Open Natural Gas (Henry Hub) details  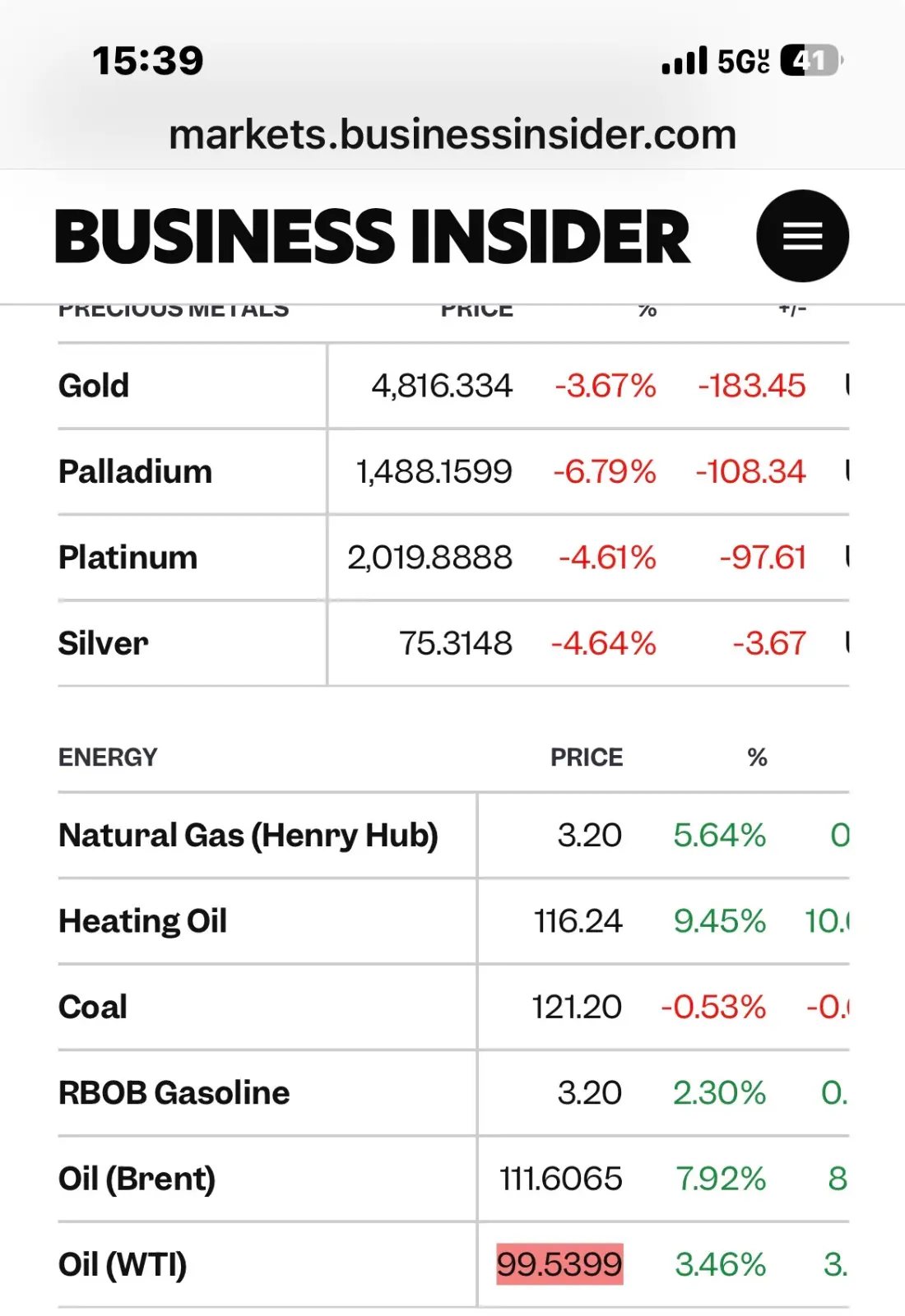click(x=248, y=836)
